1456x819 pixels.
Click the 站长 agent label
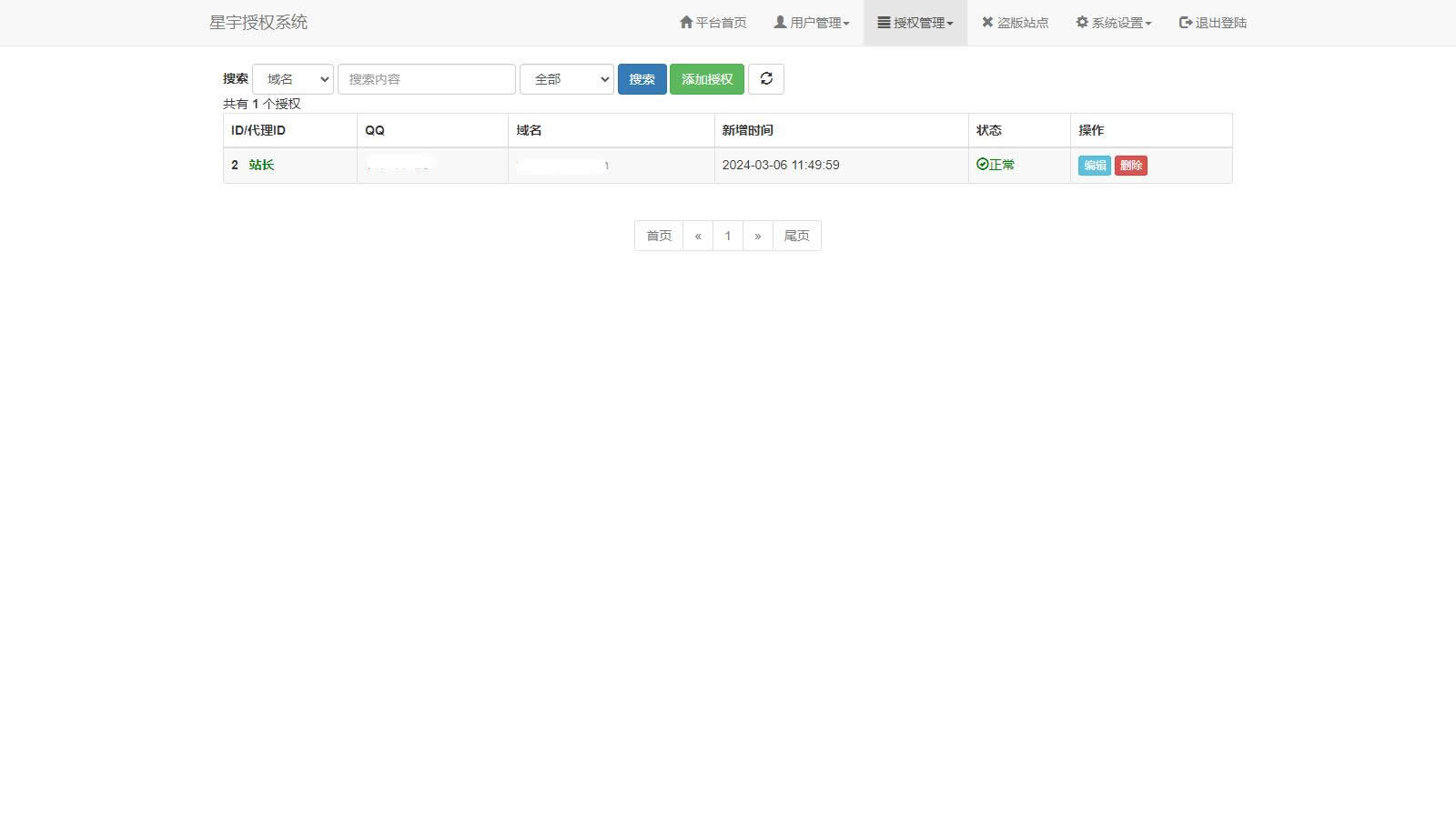pyautogui.click(x=261, y=165)
